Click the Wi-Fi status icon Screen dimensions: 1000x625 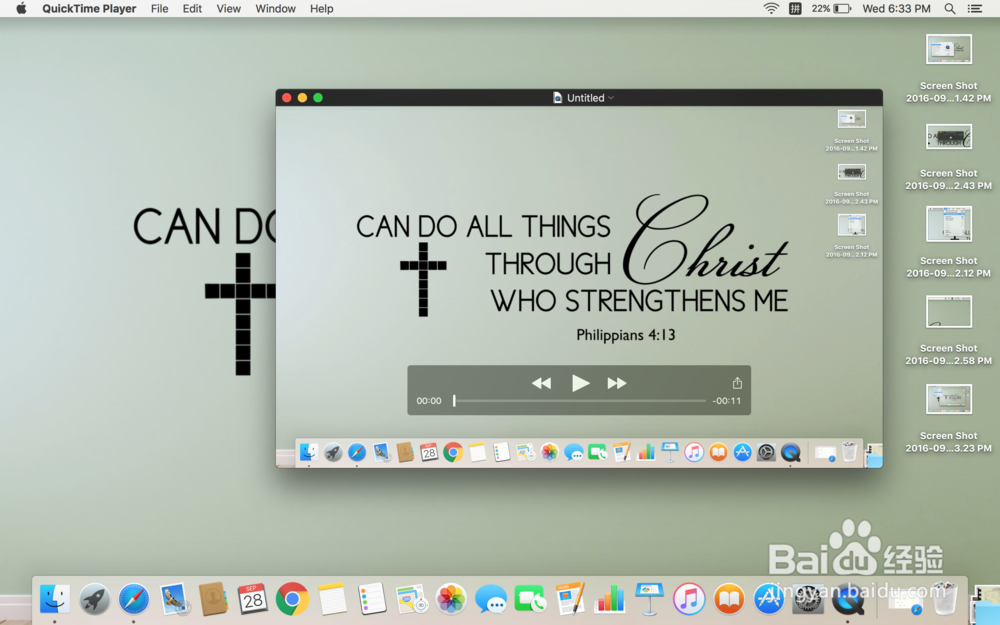pos(771,8)
